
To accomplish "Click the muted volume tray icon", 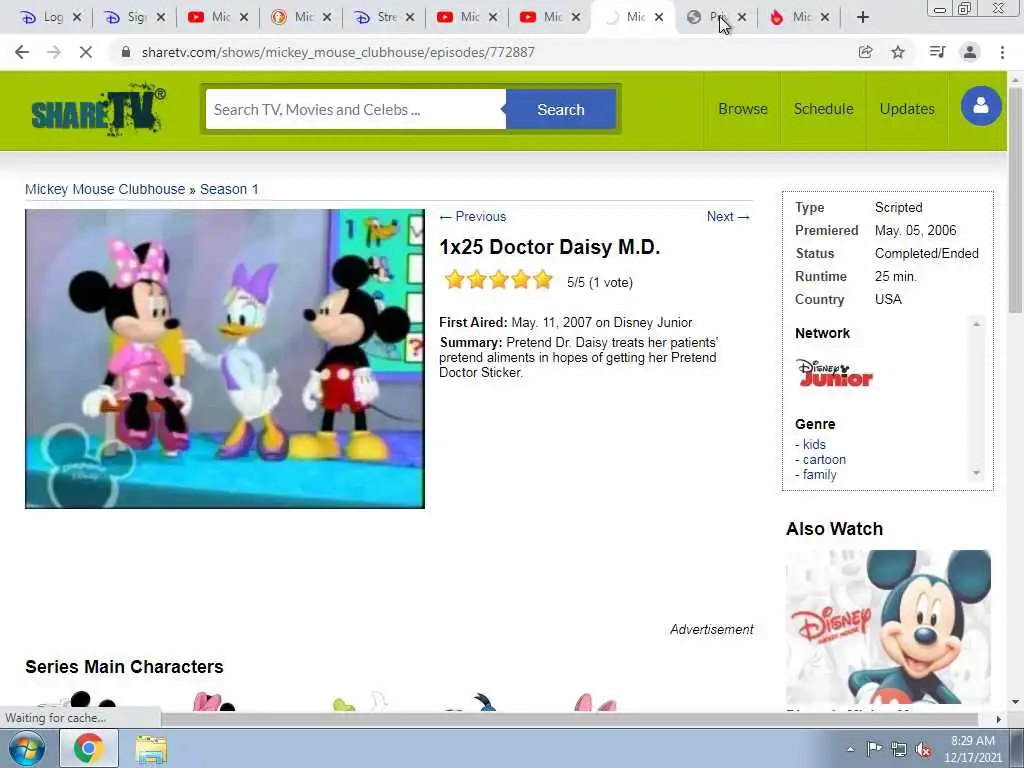I will pyautogui.click(x=923, y=750).
